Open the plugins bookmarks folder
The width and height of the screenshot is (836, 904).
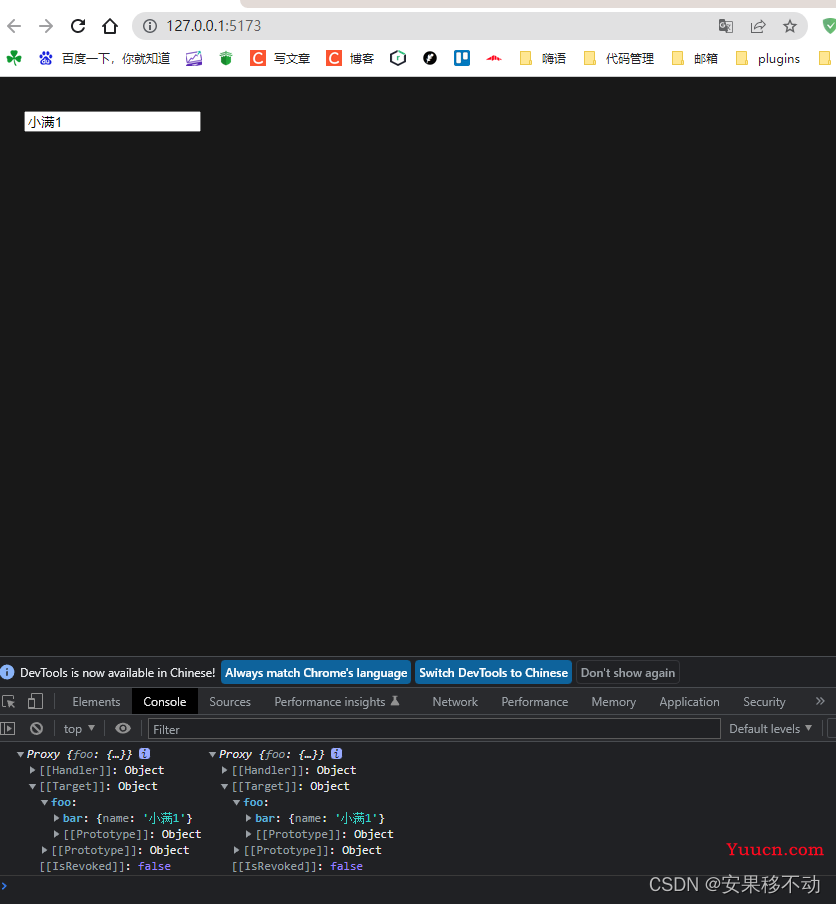pyautogui.click(x=769, y=58)
